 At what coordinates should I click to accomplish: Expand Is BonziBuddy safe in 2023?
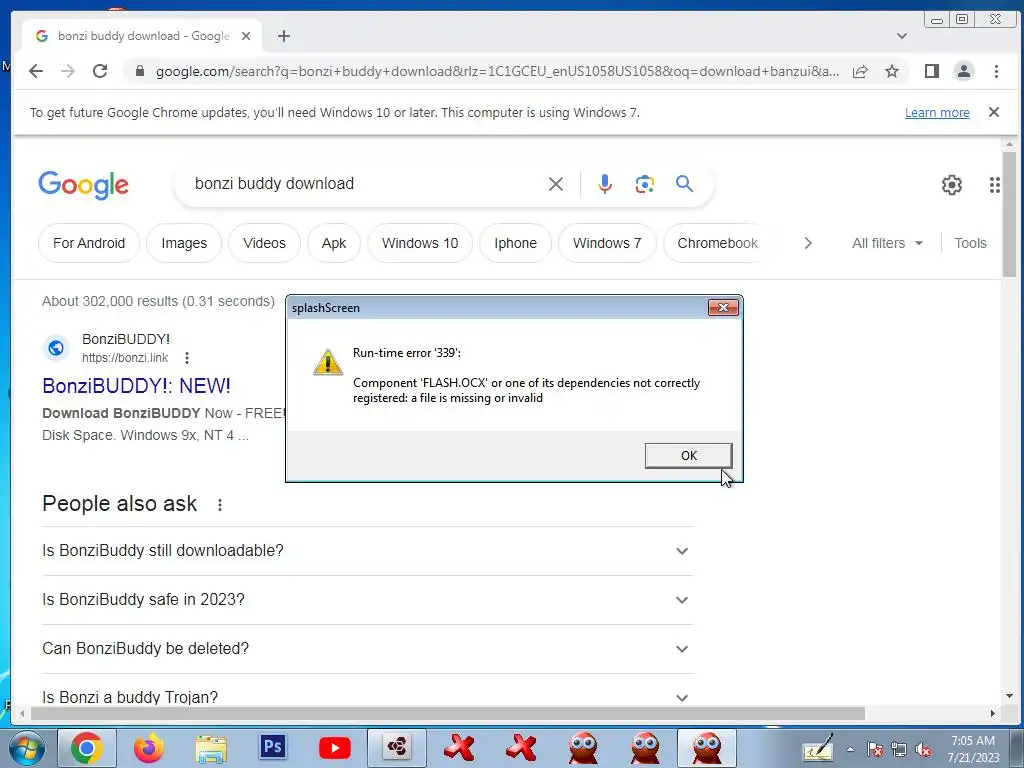point(367,600)
